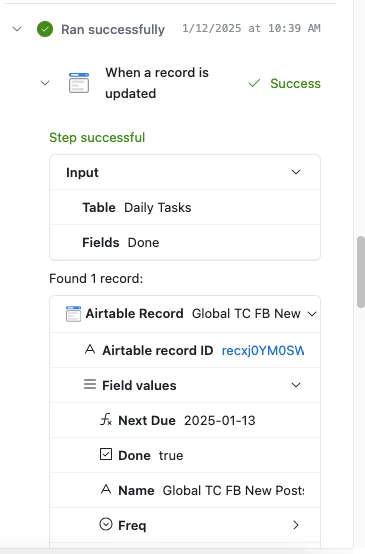Click the Table Daily Tasks row

(185, 207)
